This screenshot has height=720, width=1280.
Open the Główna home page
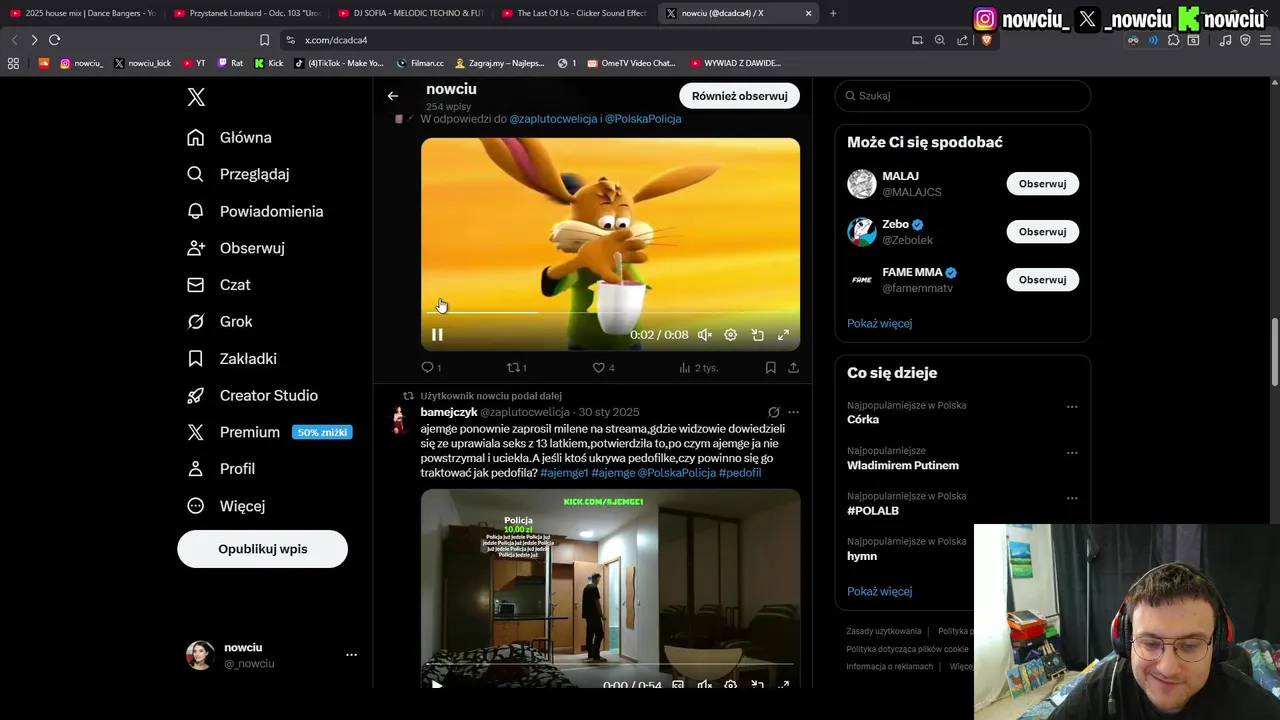click(x=229, y=137)
